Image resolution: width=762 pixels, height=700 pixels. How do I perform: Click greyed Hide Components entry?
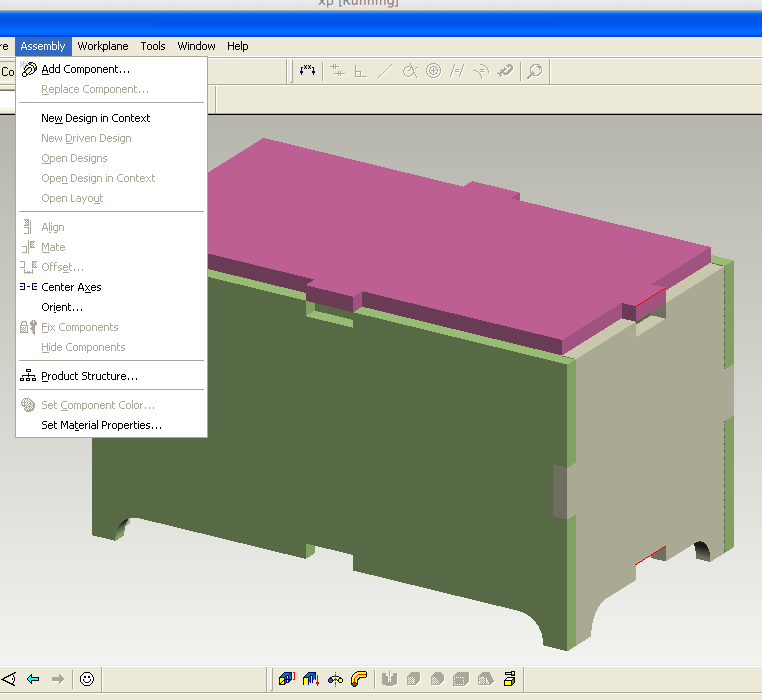click(x=112, y=347)
